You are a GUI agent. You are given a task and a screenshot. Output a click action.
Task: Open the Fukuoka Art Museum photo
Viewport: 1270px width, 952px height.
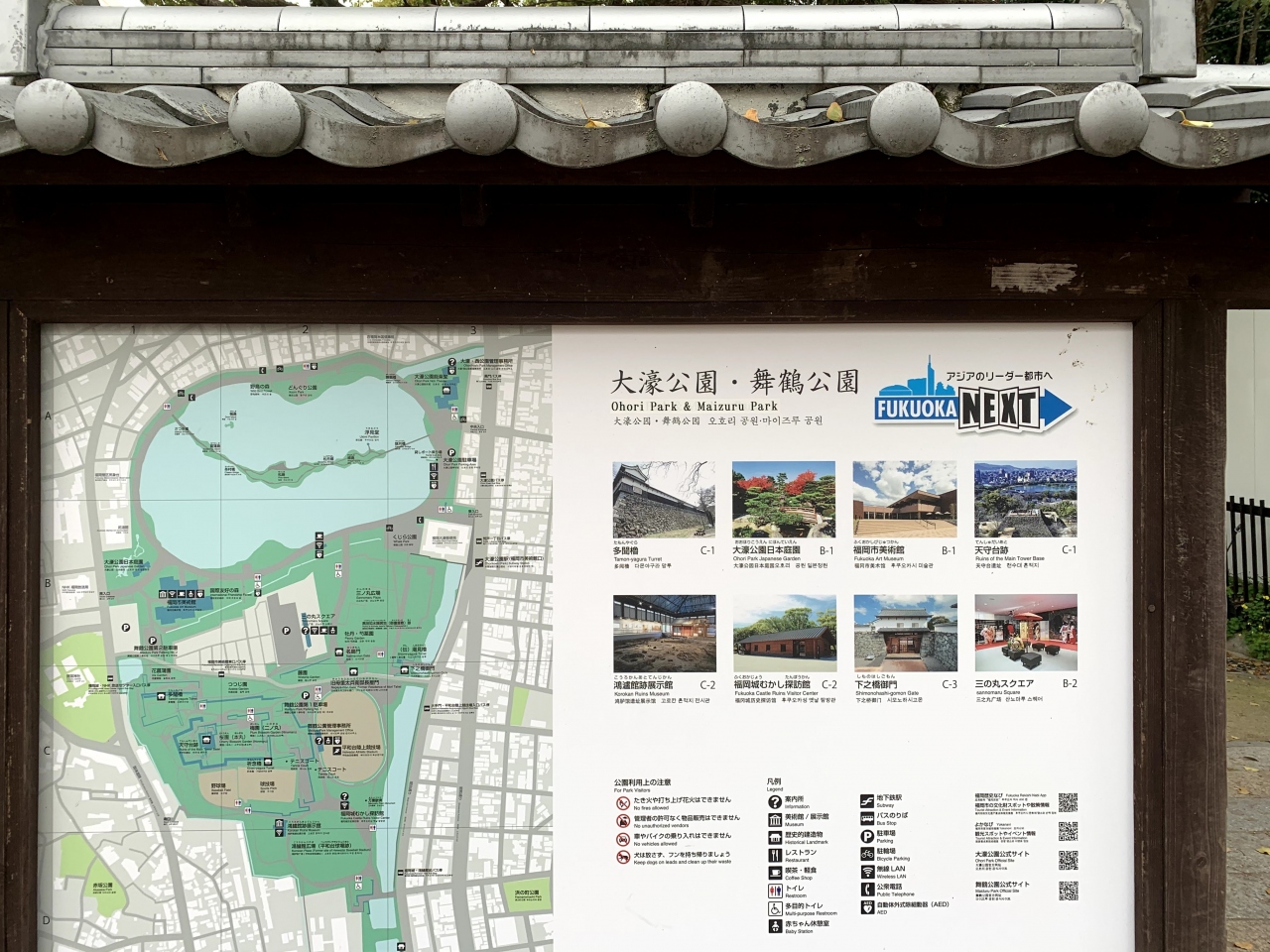905,500
